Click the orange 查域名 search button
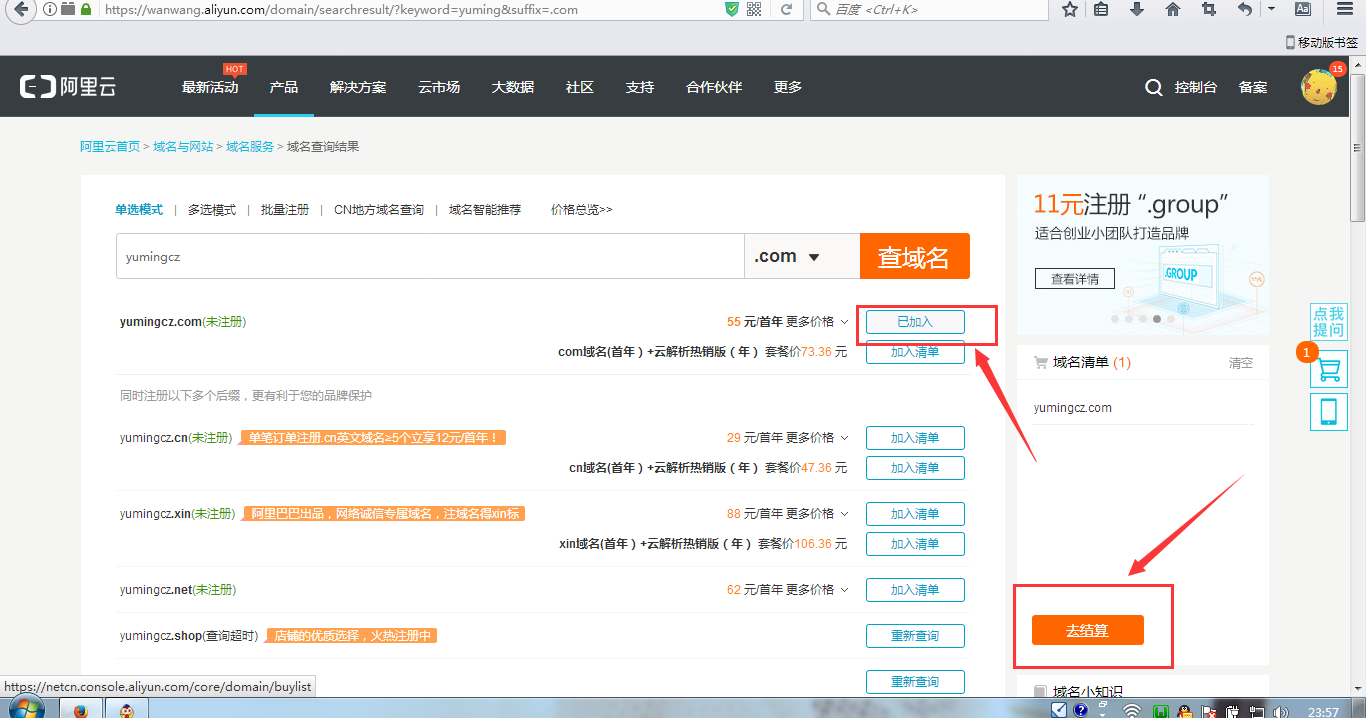The width and height of the screenshot is (1366, 718). click(x=915, y=256)
